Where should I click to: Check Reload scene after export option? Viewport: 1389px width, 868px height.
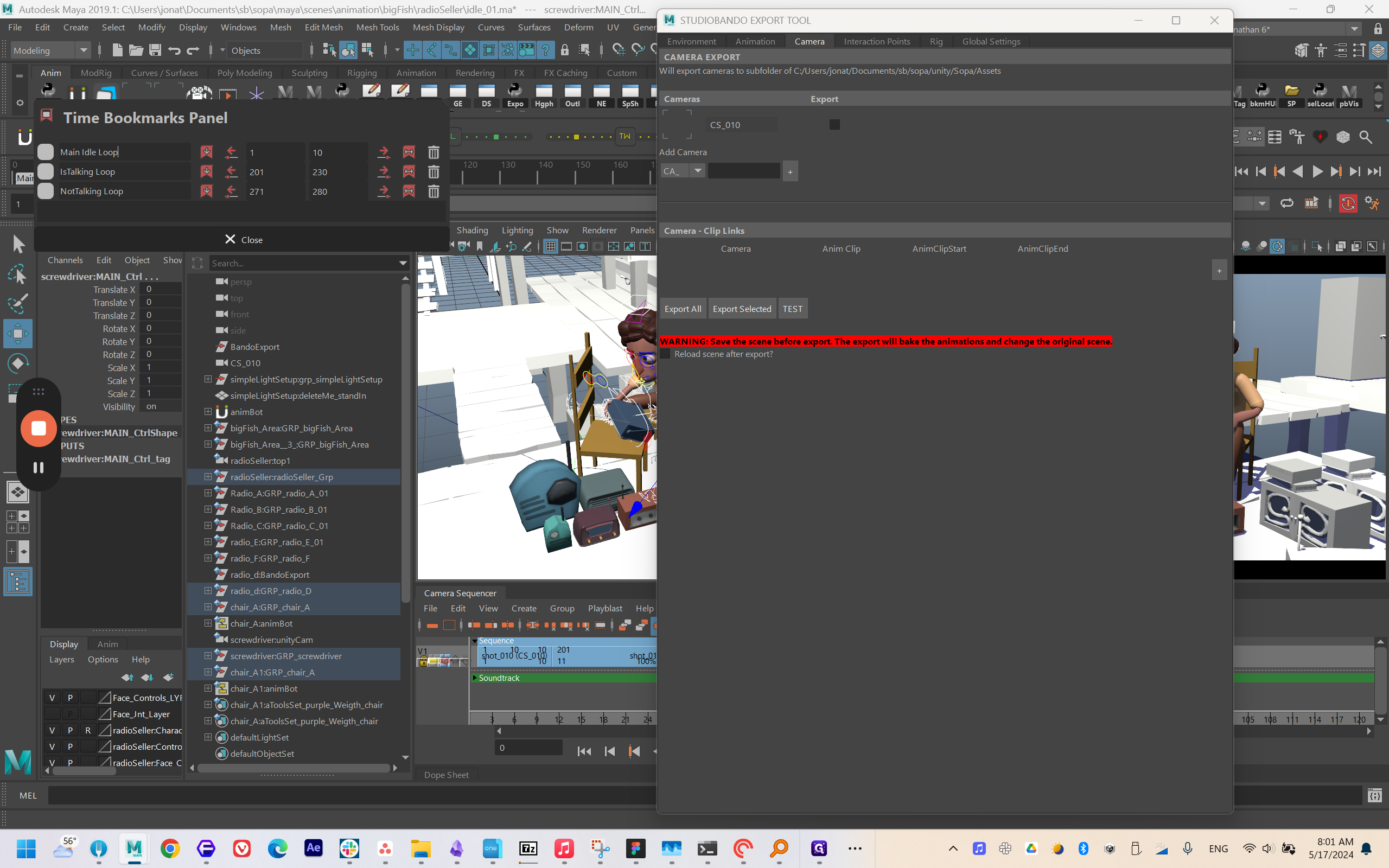[665, 354]
